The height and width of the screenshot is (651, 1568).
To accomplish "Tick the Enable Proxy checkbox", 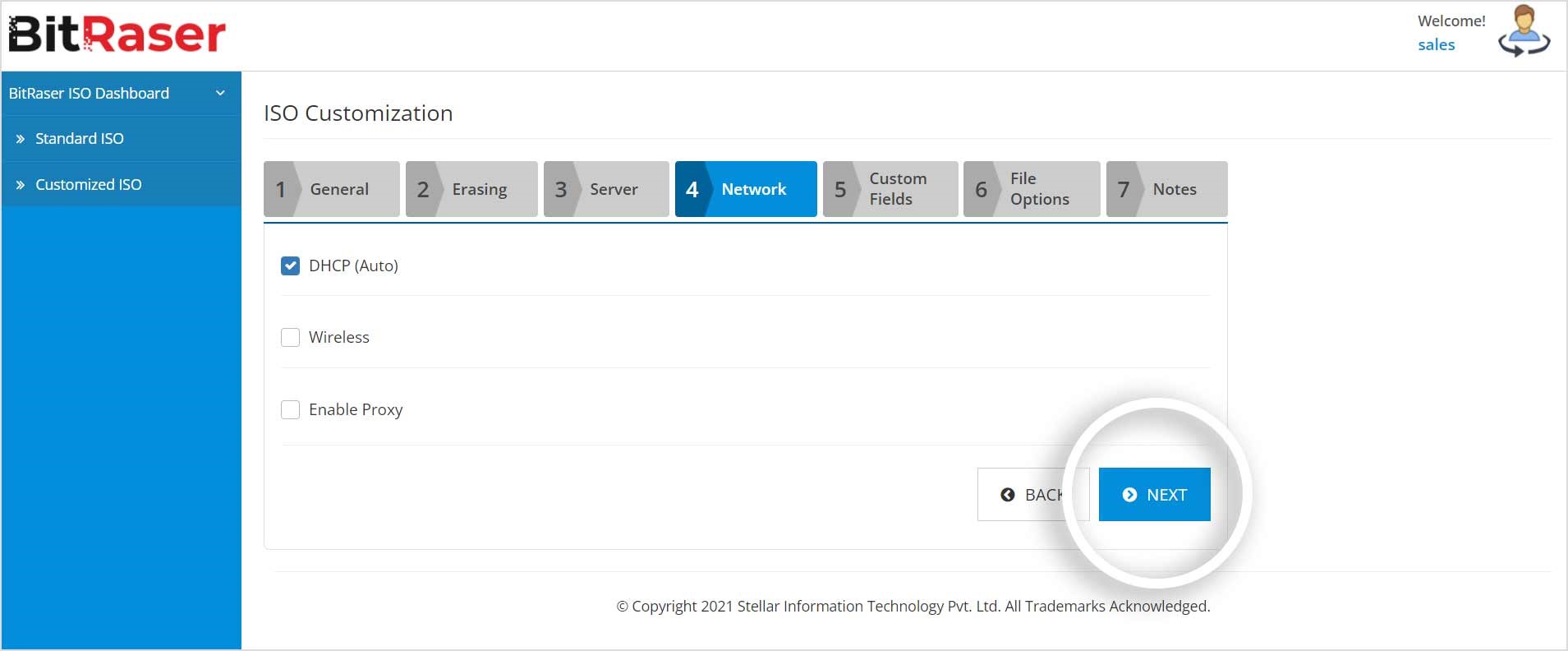I will (290, 409).
